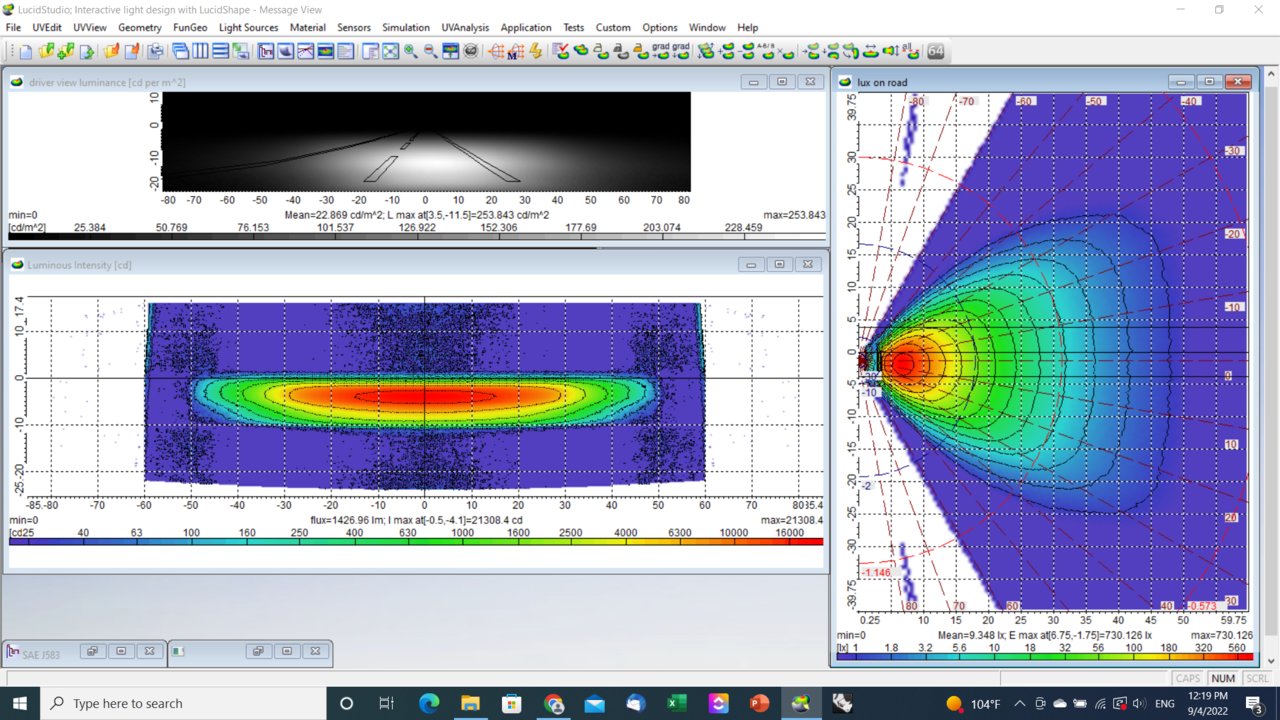The image size is (1280, 720).
Task: Open Excel from the taskbar
Action: pyautogui.click(x=677, y=703)
